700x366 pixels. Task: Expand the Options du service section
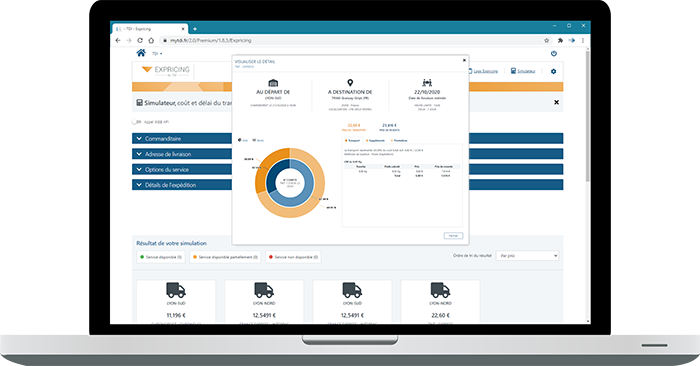tap(182, 169)
